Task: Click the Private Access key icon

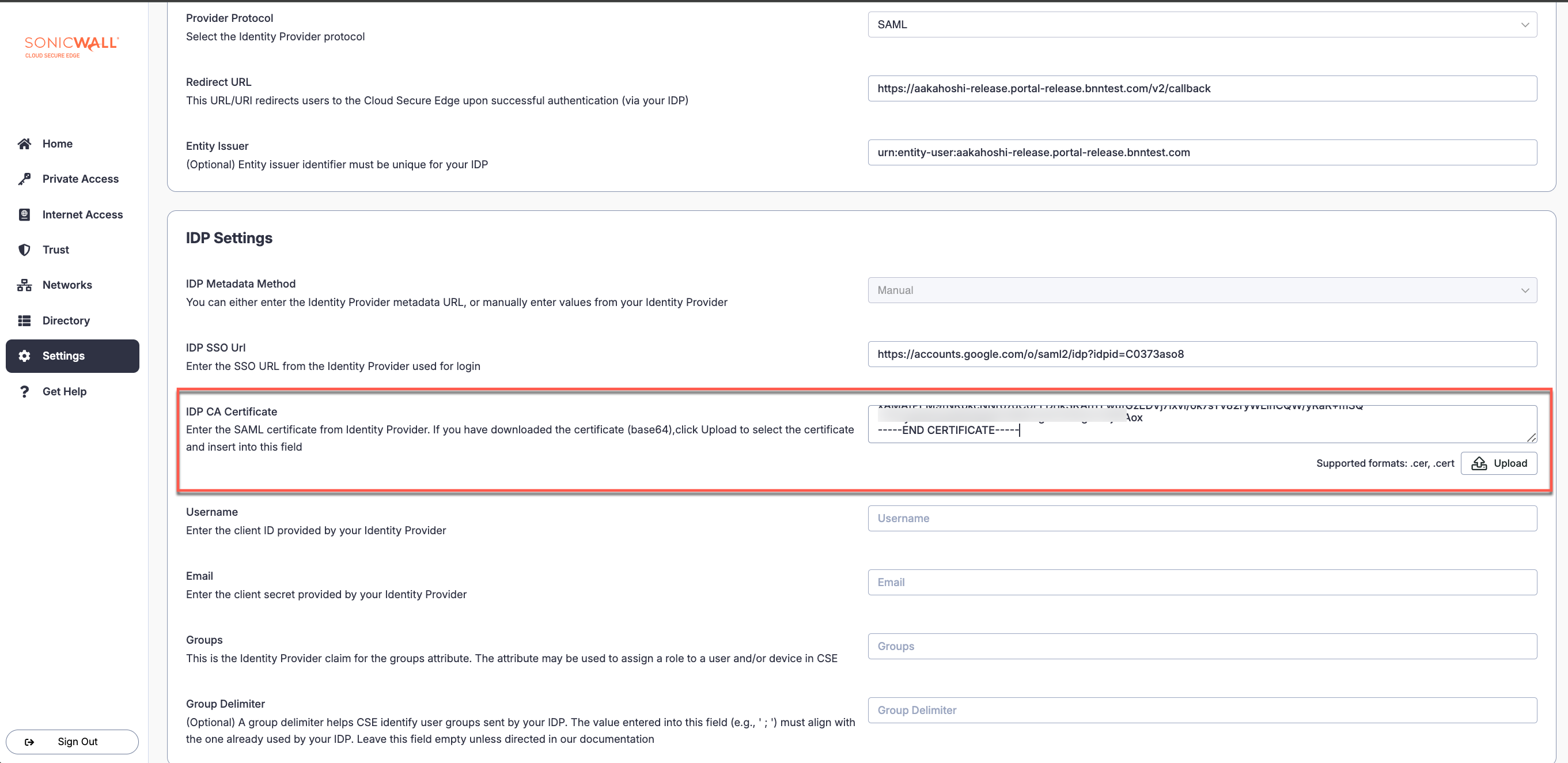Action: (x=24, y=179)
